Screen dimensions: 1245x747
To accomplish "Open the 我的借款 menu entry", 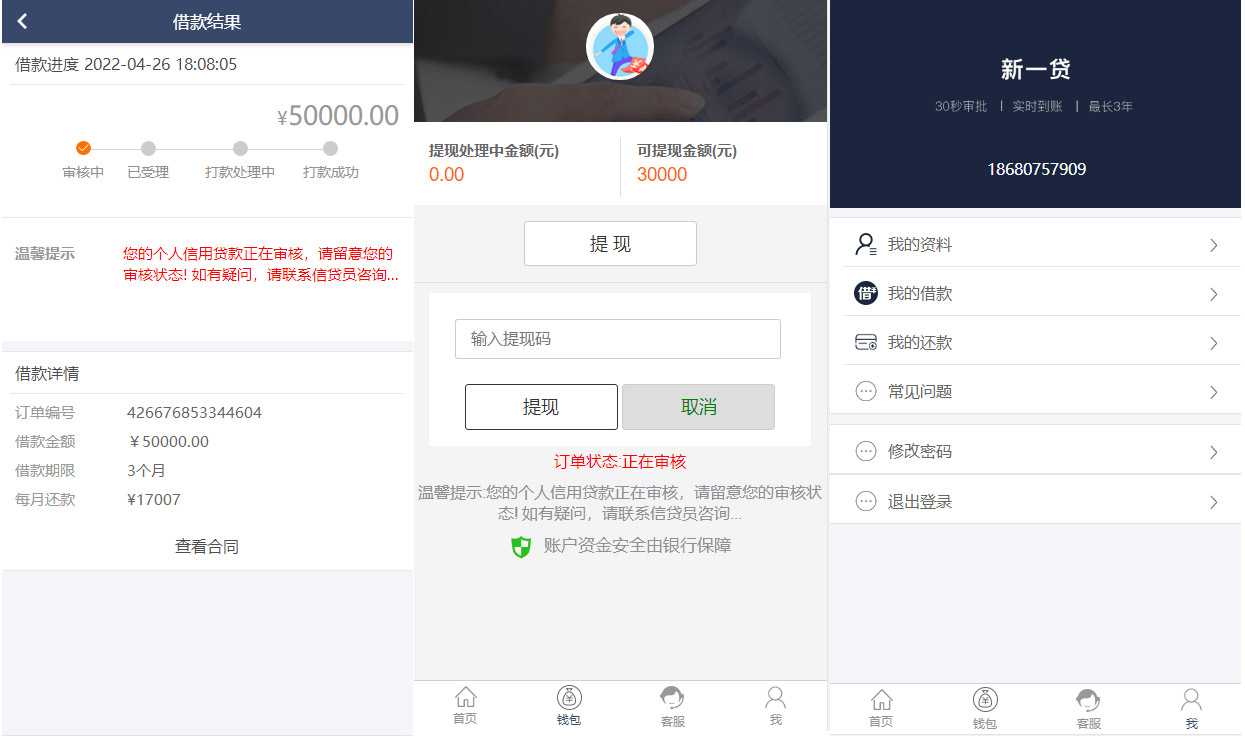I will pos(1035,292).
